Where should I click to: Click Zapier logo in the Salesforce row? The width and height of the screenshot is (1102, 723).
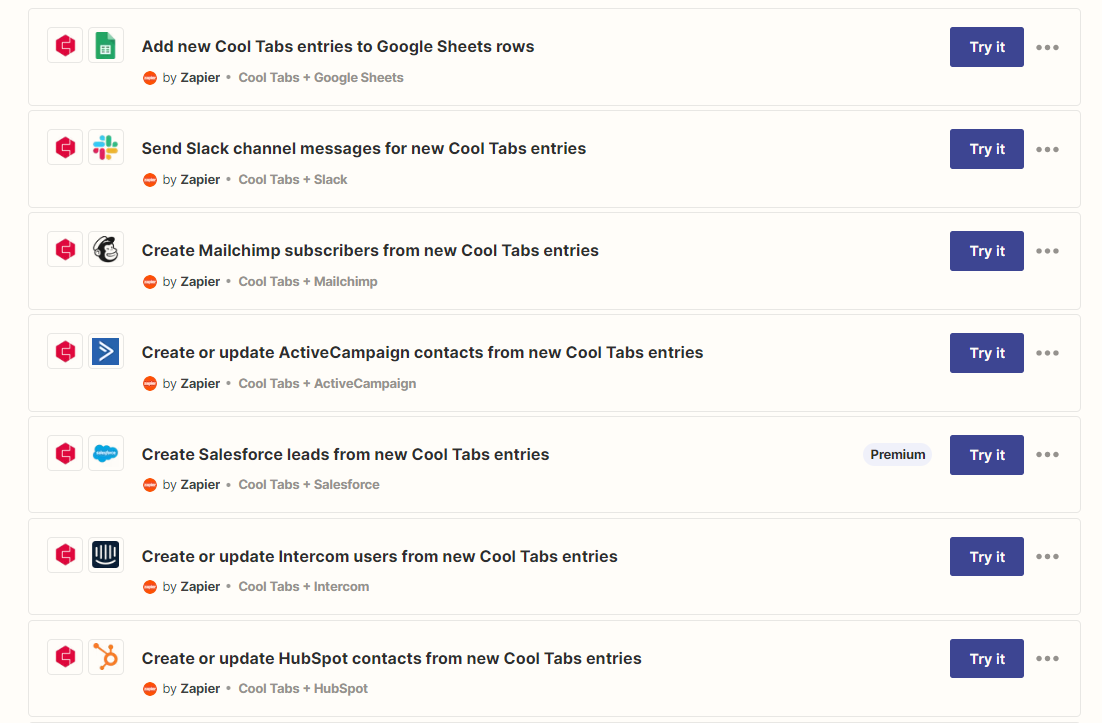coord(150,485)
